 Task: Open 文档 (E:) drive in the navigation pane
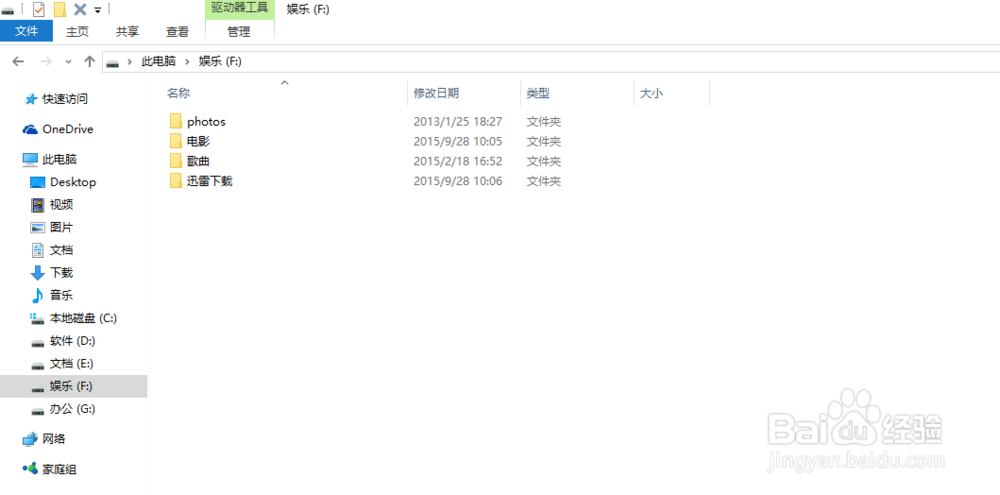tap(73, 364)
